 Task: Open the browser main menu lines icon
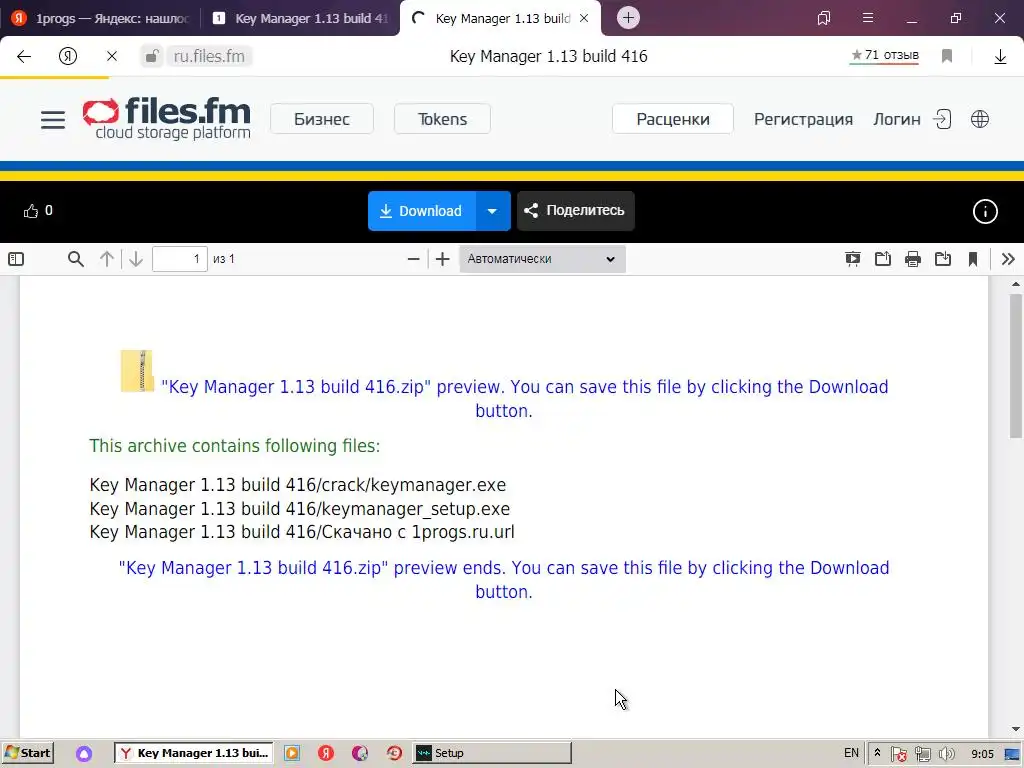click(x=868, y=18)
